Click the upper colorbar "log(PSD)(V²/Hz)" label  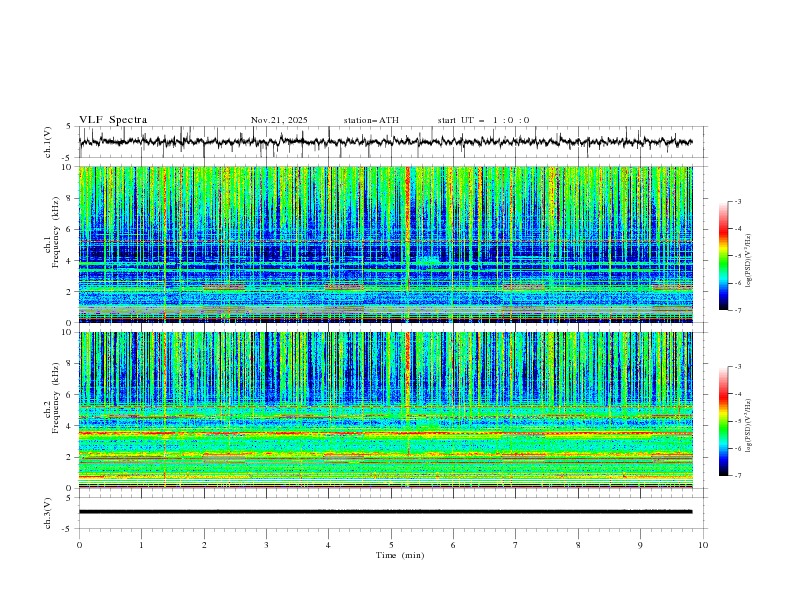pos(748,261)
